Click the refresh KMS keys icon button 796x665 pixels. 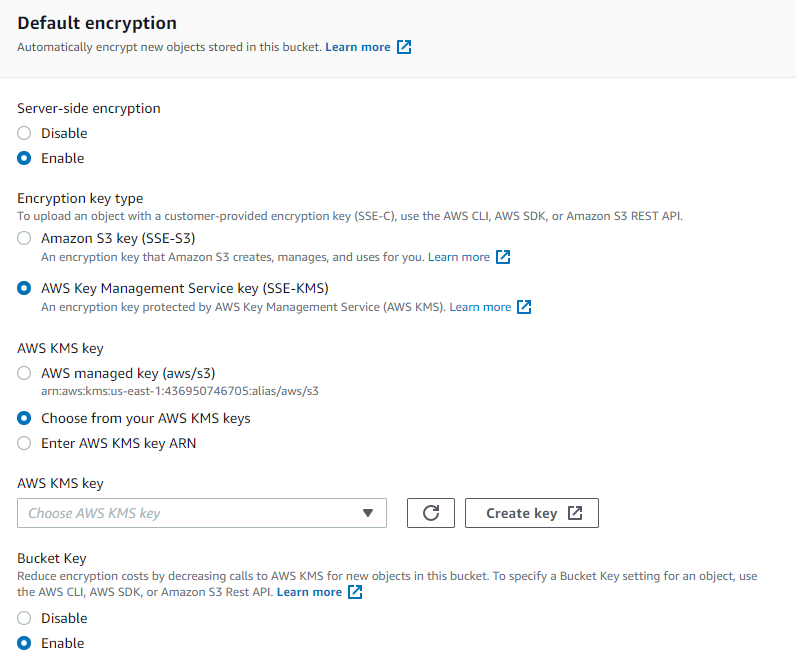pos(430,513)
